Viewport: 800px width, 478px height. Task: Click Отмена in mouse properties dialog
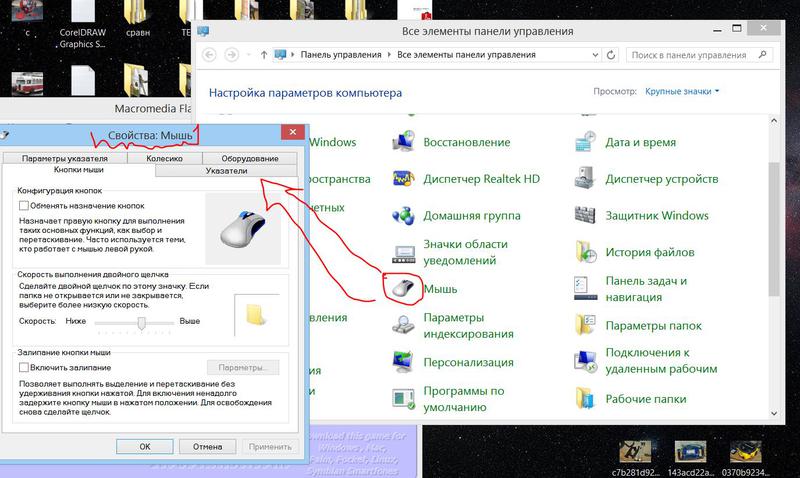point(207,446)
